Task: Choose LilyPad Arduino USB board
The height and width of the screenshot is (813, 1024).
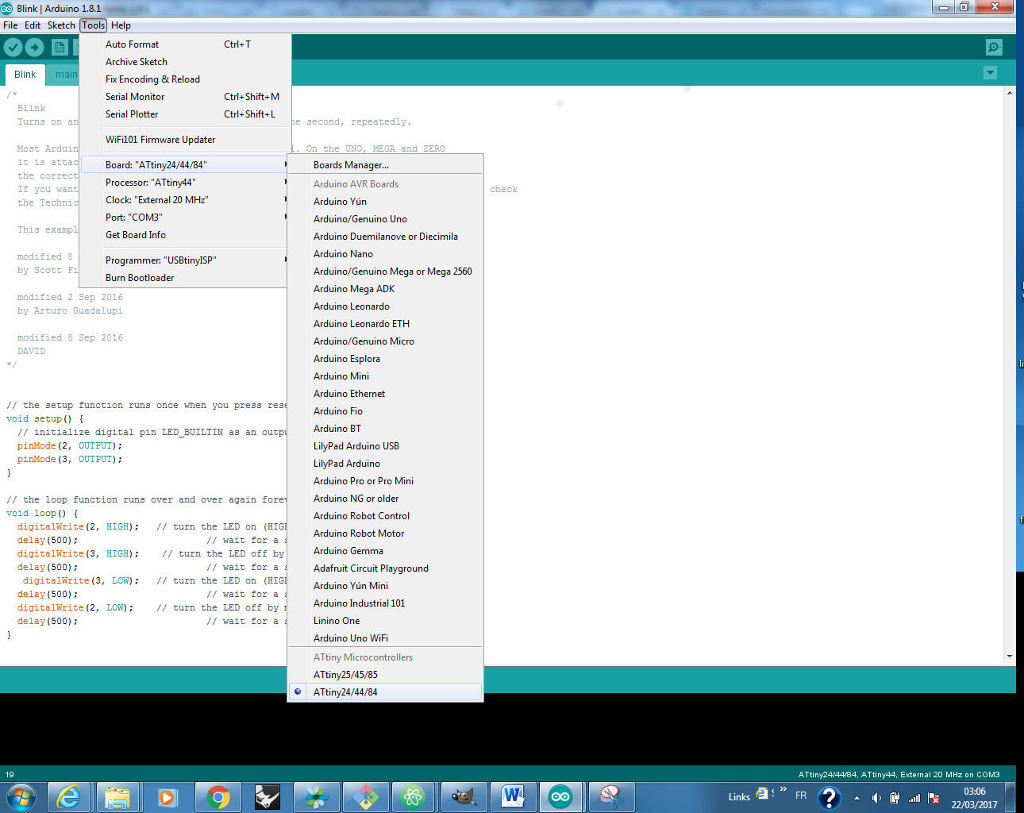Action: 385,446
